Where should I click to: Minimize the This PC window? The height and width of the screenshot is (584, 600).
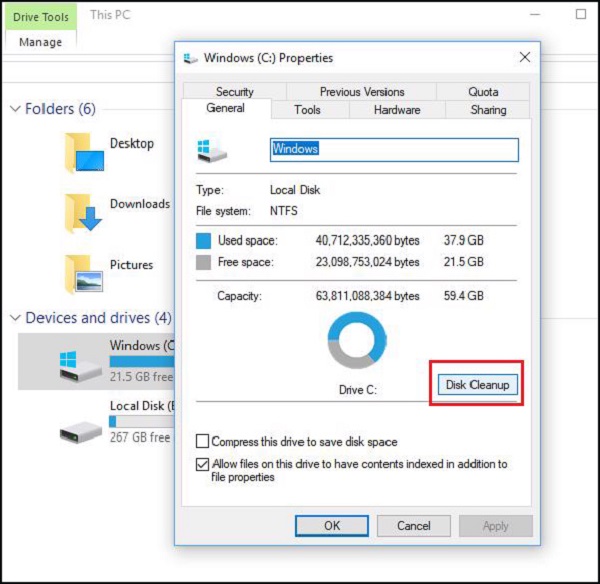pyautogui.click(x=535, y=15)
